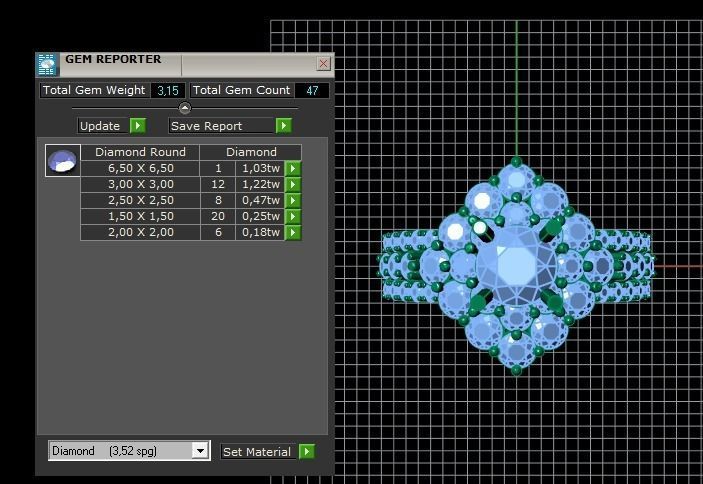Screen dimensions: 703x484
Task: Select the 6,50 X 6,50 size cell
Action: (x=140, y=169)
